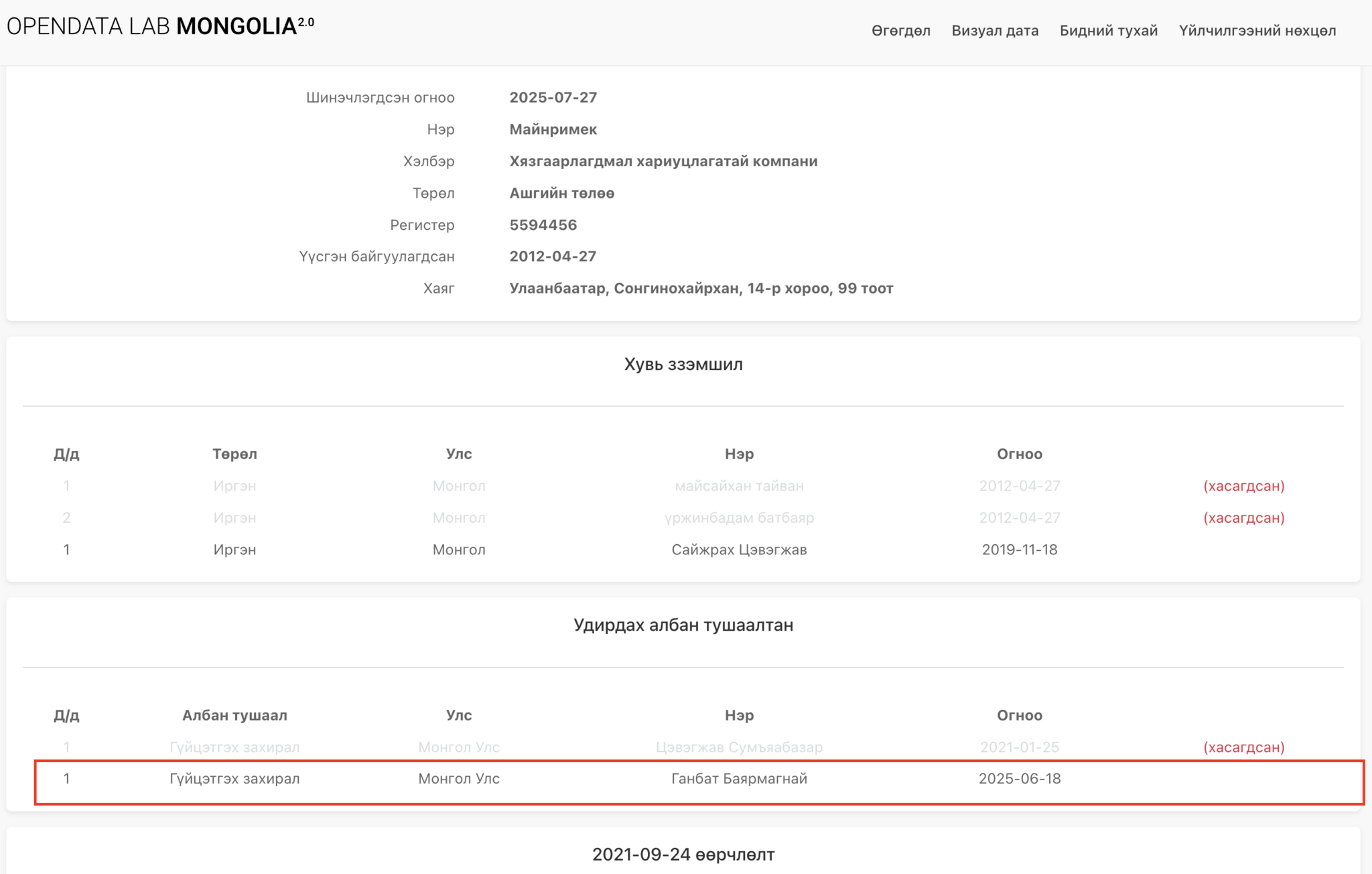Click removed shareholder майсайхан тайван

click(x=739, y=486)
